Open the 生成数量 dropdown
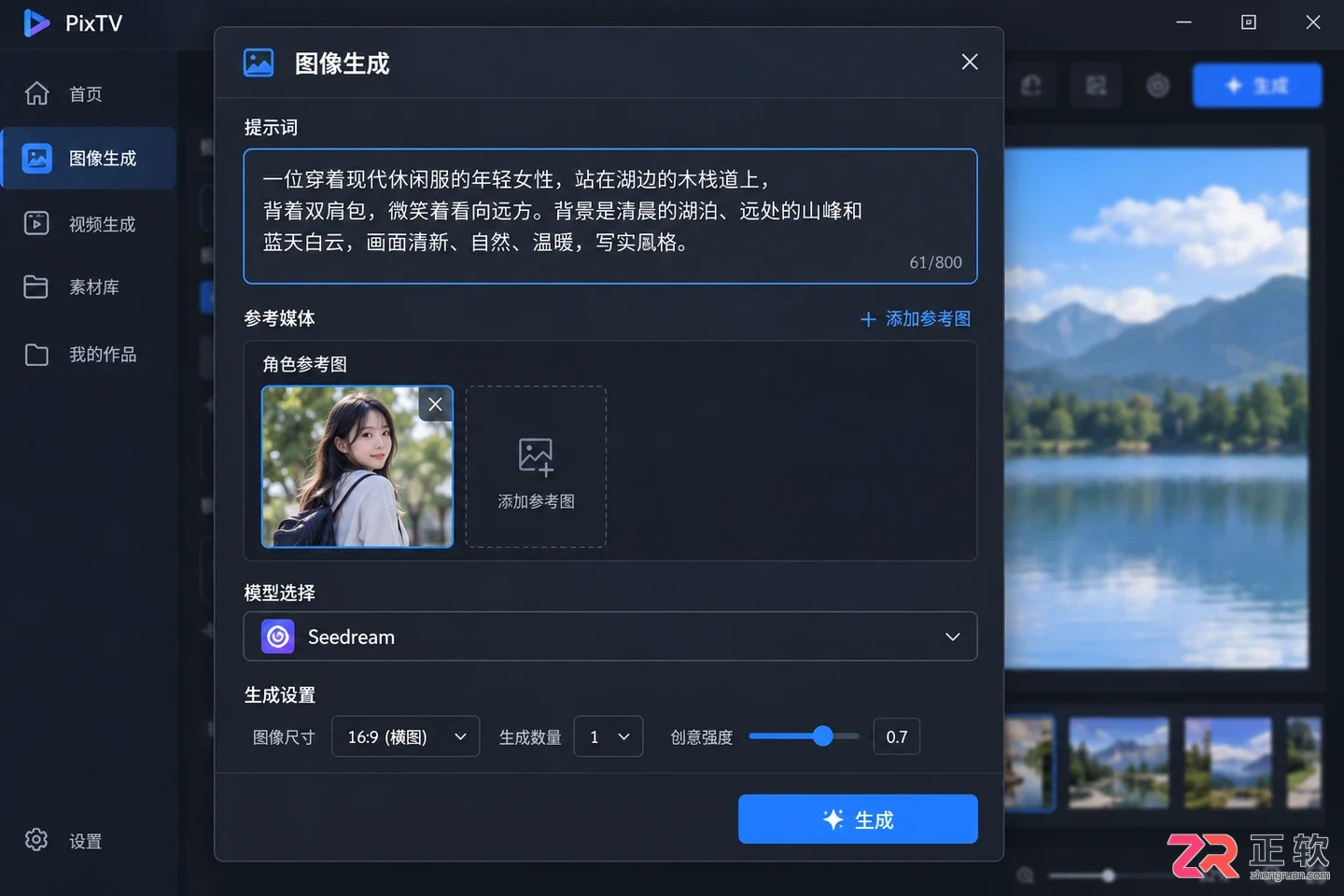Viewport: 1344px width, 896px height. (x=609, y=736)
